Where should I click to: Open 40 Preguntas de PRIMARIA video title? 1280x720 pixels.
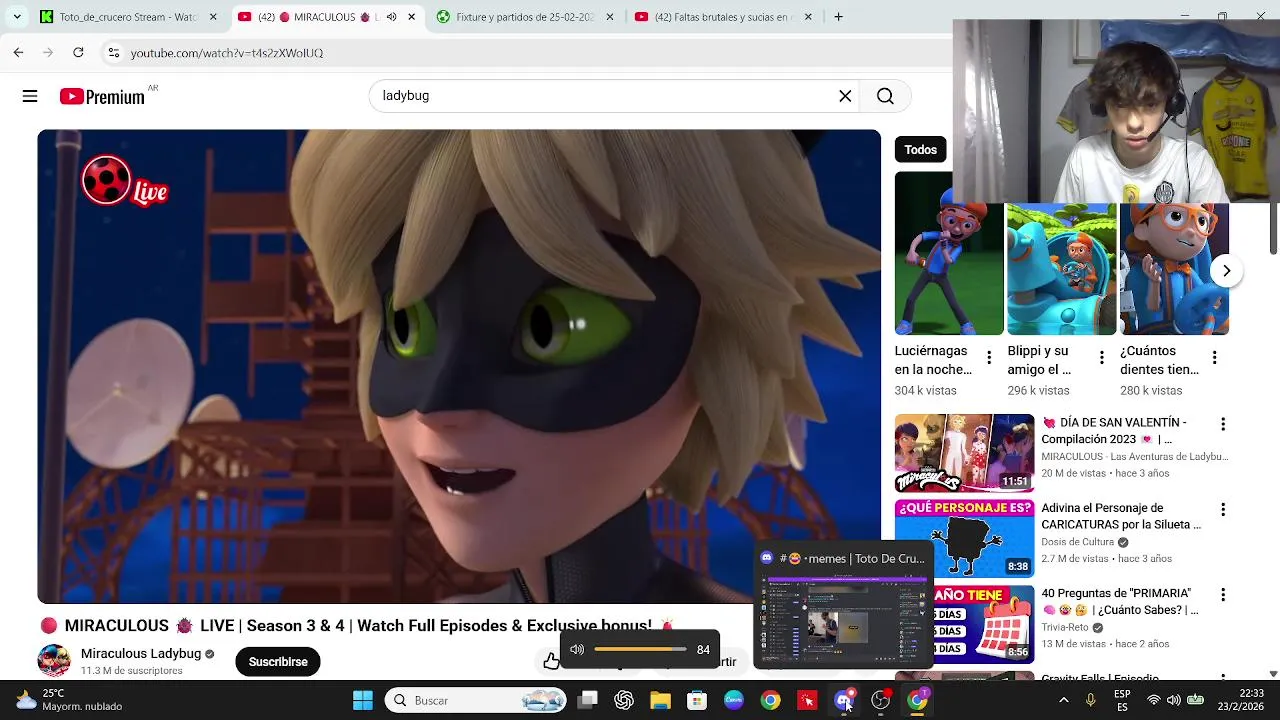[x=1120, y=601]
